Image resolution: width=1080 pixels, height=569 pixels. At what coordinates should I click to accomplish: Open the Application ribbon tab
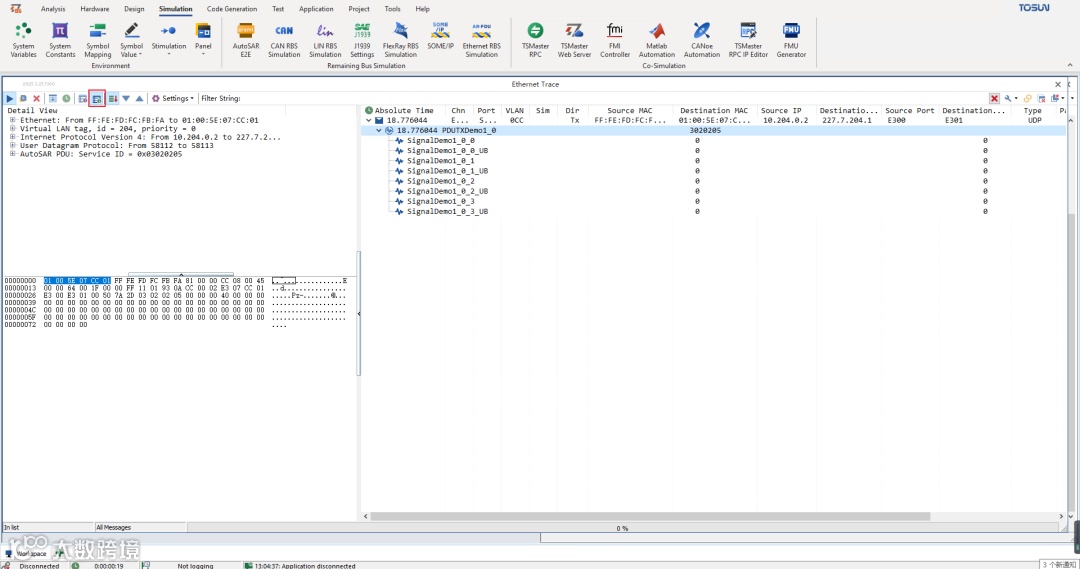pyautogui.click(x=316, y=9)
